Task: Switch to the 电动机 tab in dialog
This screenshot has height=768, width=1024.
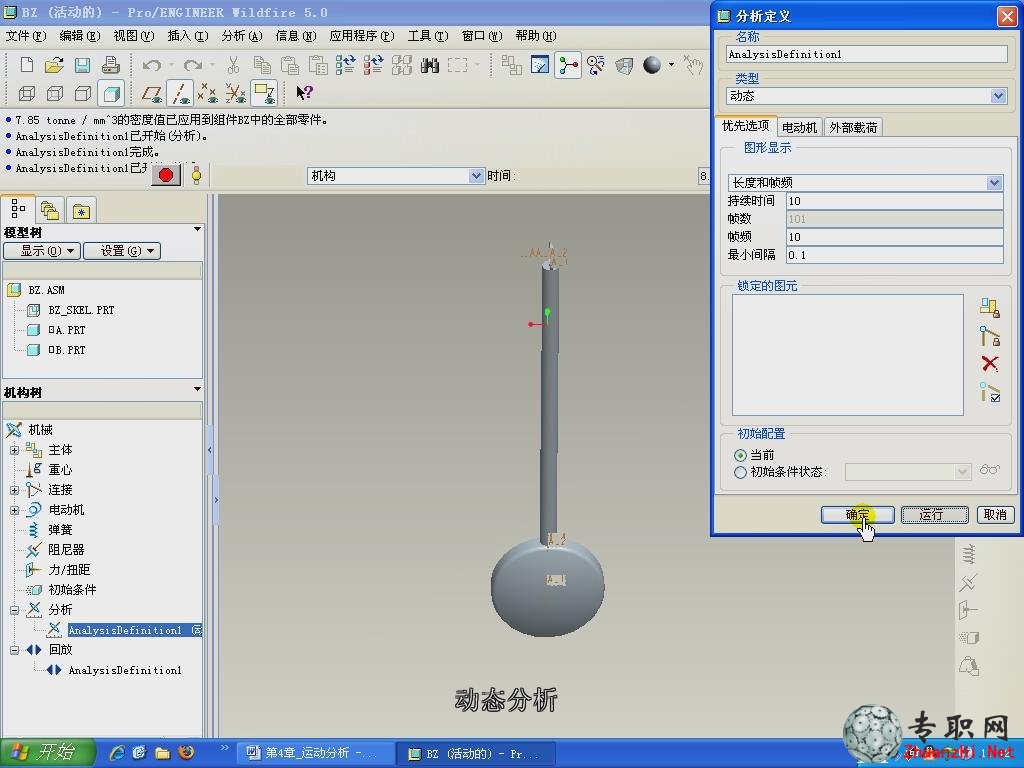Action: pyautogui.click(x=799, y=127)
